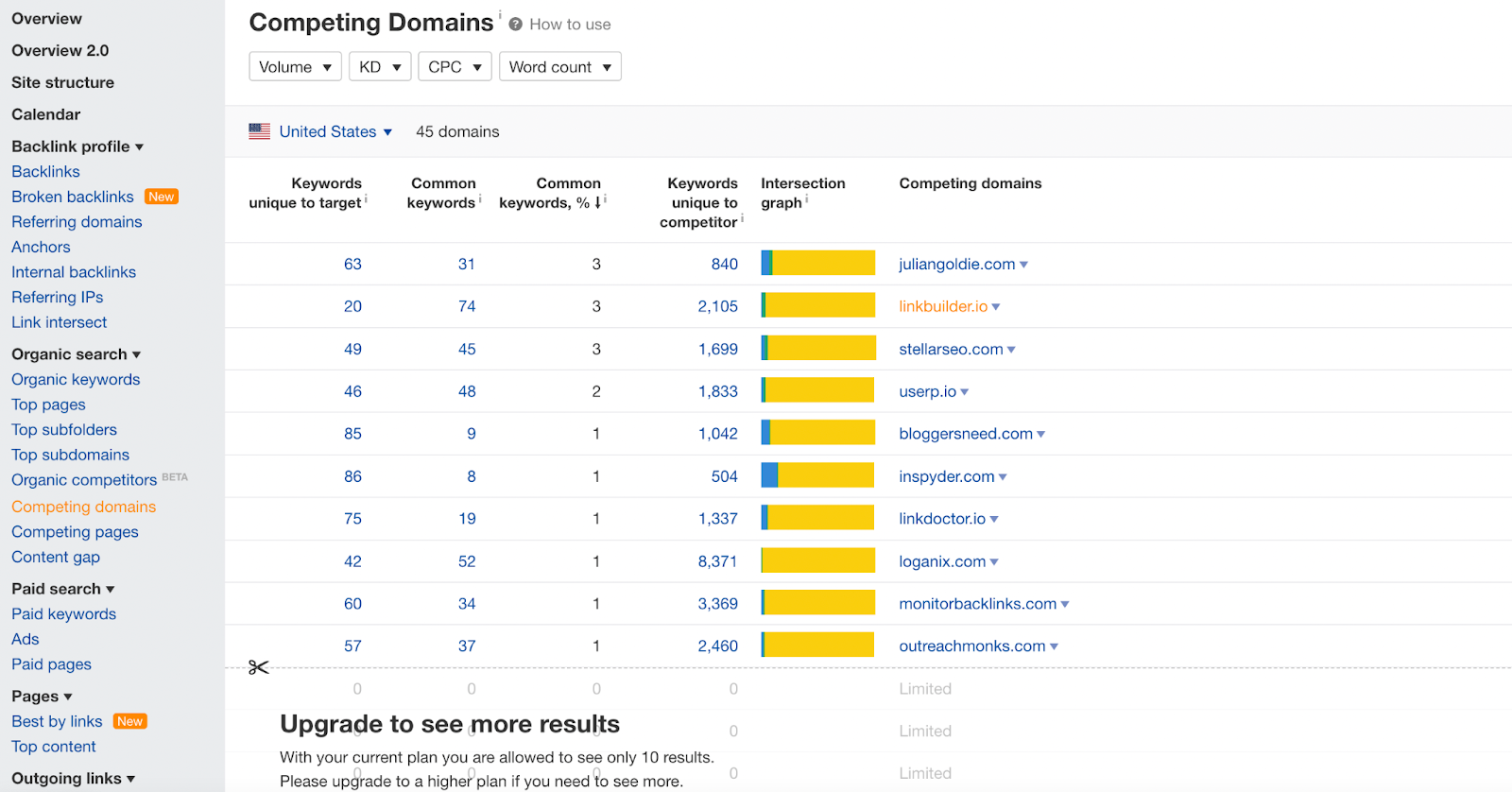
Task: Click the New badge next to Best by links
Action: click(130, 721)
